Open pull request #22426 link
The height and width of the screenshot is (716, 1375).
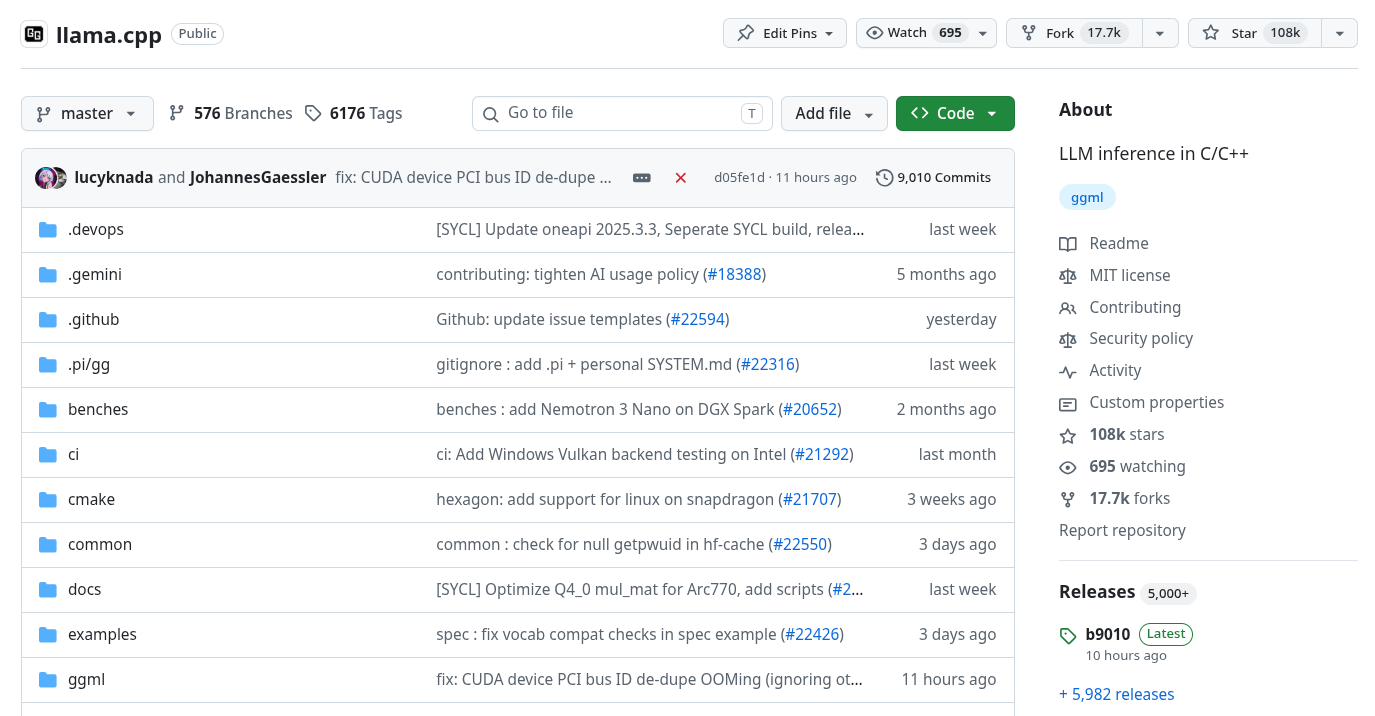point(811,635)
